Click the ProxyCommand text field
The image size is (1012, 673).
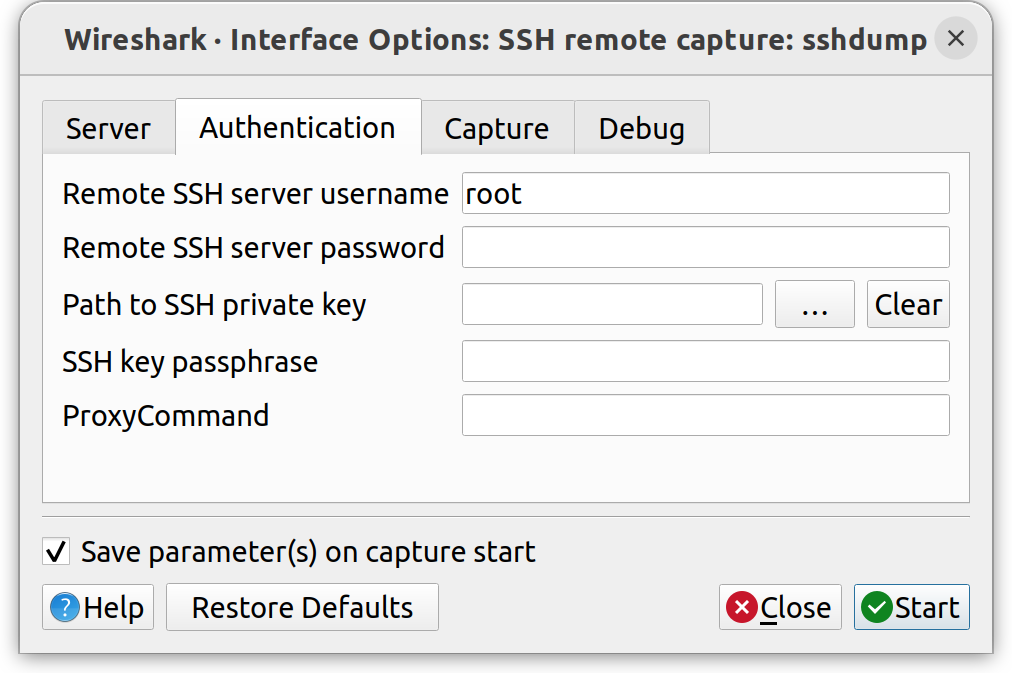click(x=705, y=415)
